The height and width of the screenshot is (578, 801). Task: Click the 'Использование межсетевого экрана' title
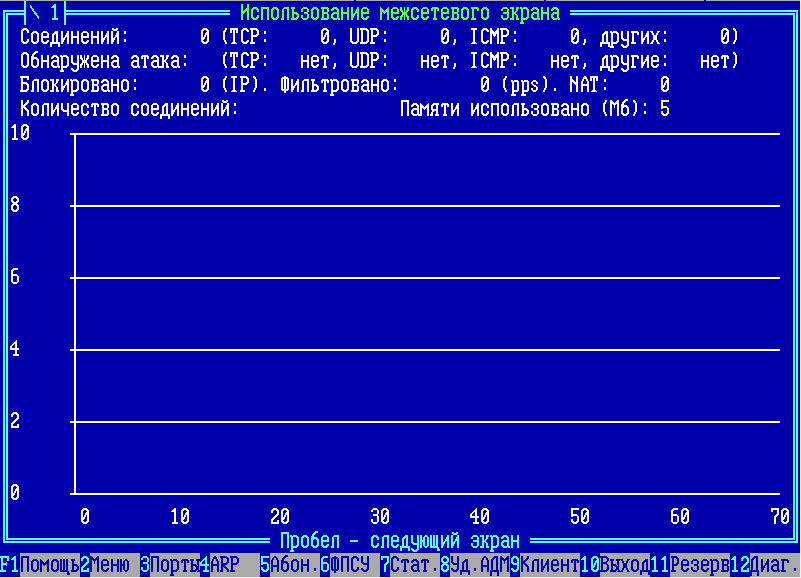tap(400, 13)
